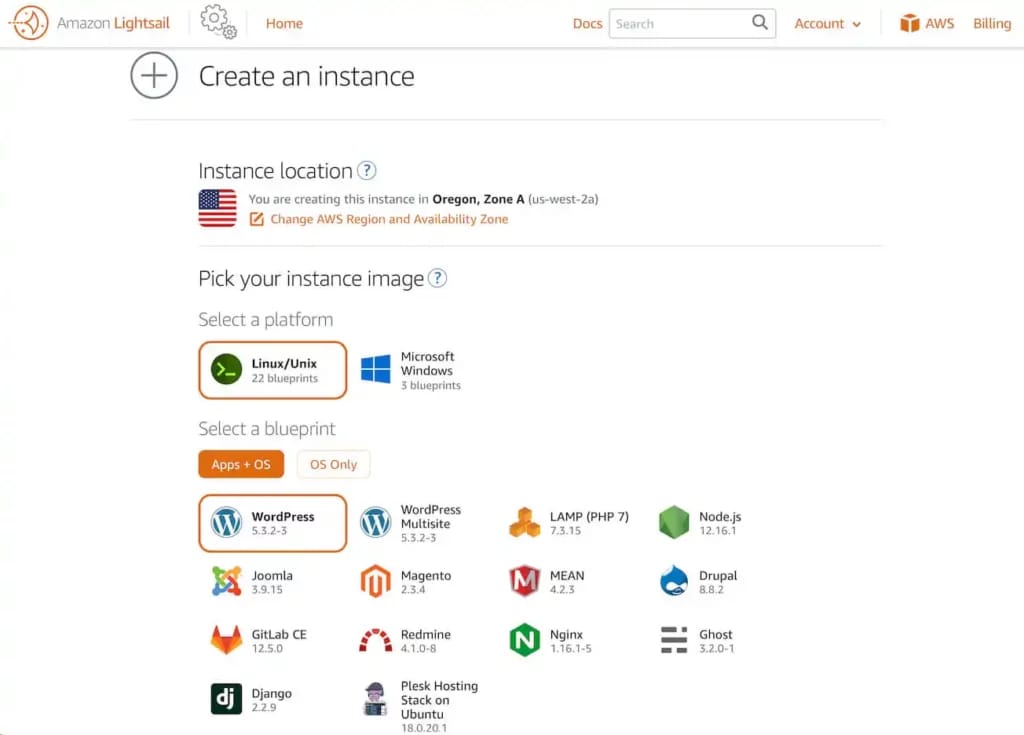Switch to the Apps + OS tab
1024x735 pixels.
pyautogui.click(x=241, y=465)
